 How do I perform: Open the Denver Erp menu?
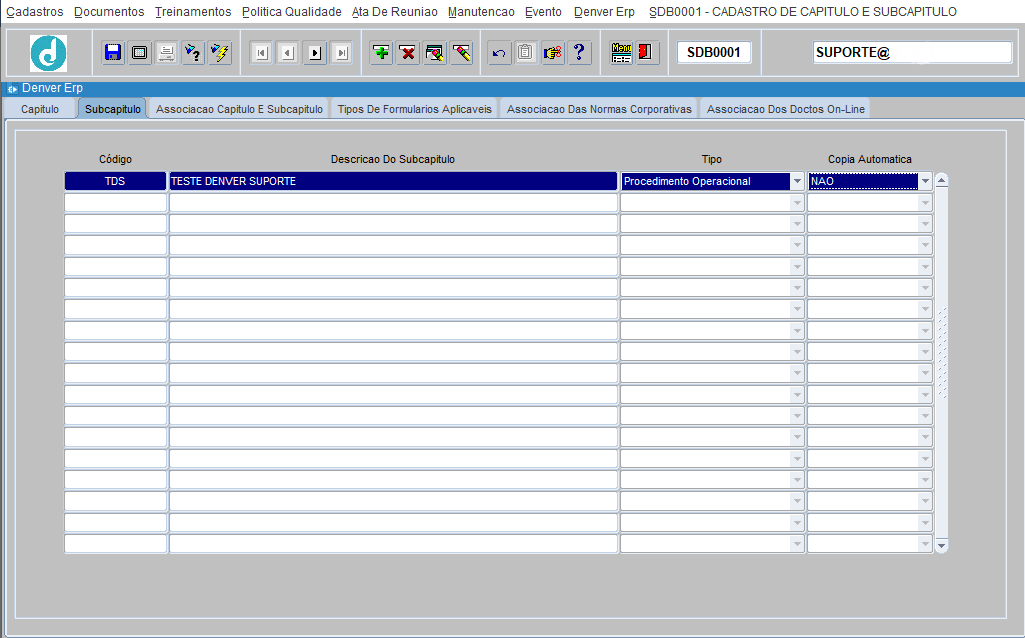tap(604, 12)
